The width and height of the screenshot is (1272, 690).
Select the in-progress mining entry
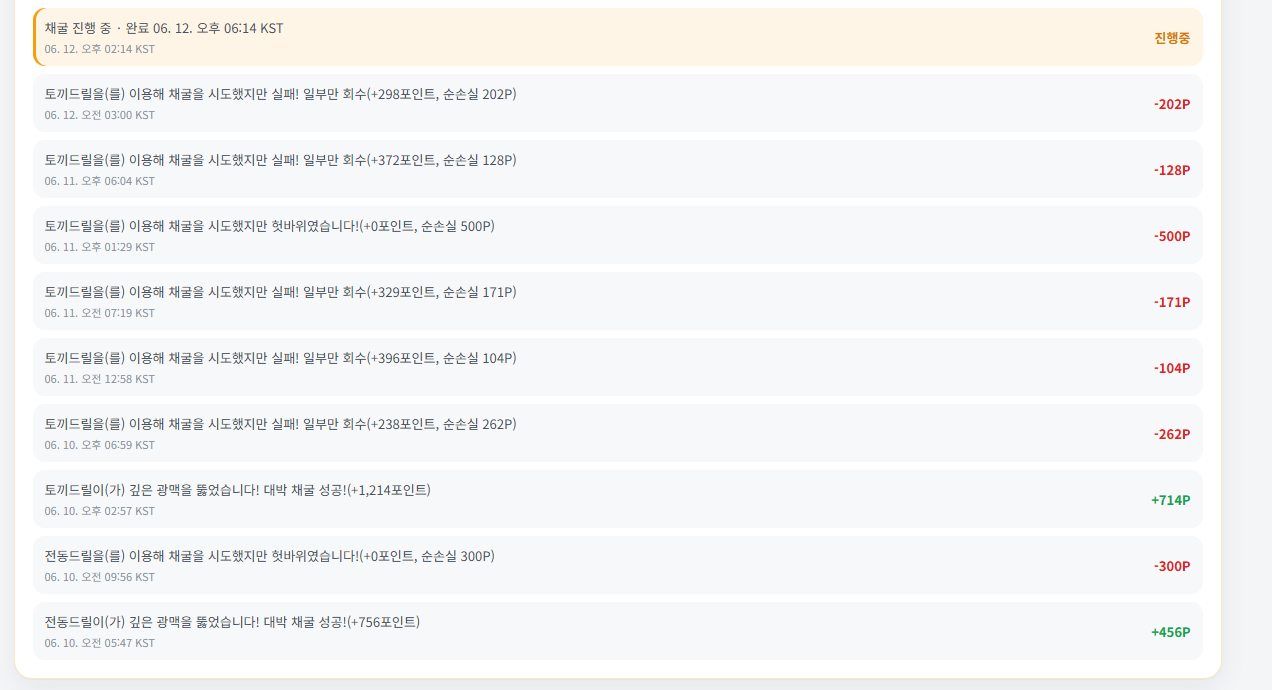618,37
